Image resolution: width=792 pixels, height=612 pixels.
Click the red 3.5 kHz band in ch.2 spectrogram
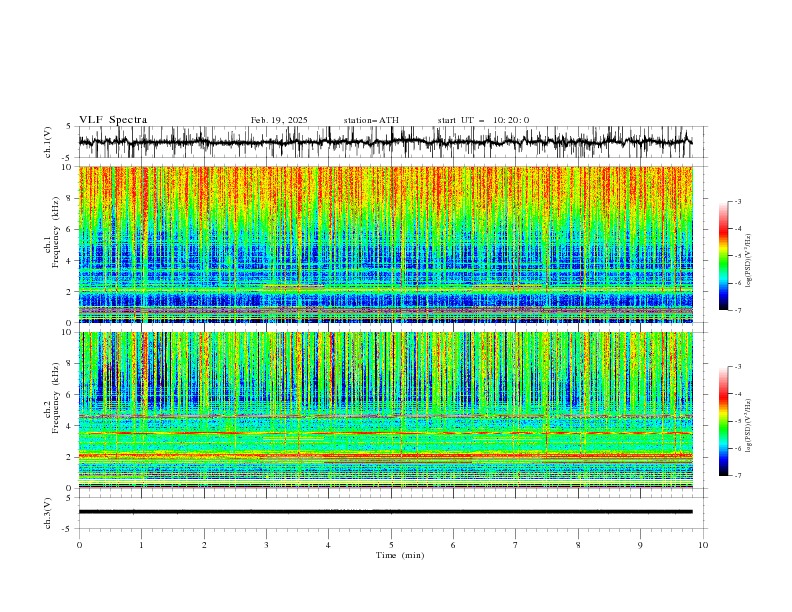point(386,433)
